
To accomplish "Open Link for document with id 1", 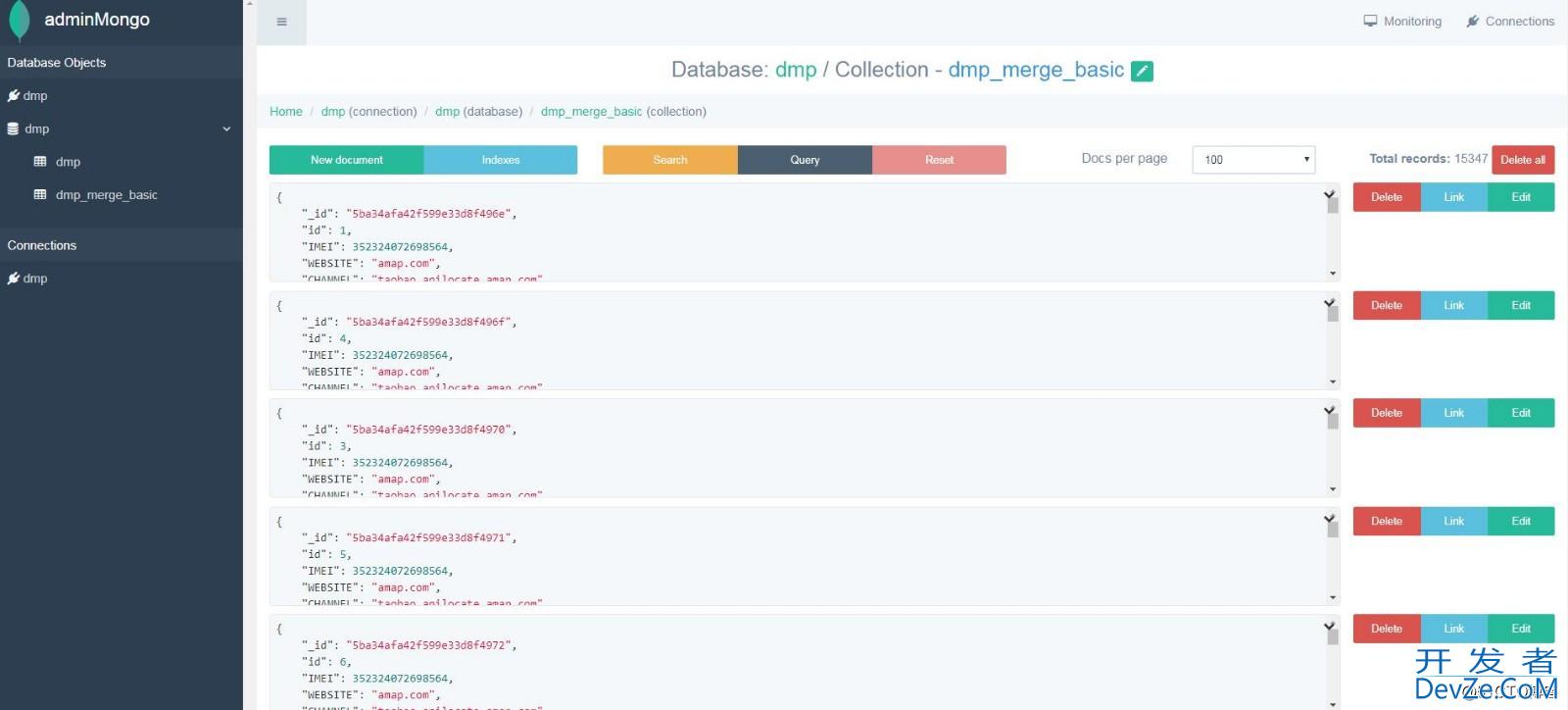I will click(1454, 197).
